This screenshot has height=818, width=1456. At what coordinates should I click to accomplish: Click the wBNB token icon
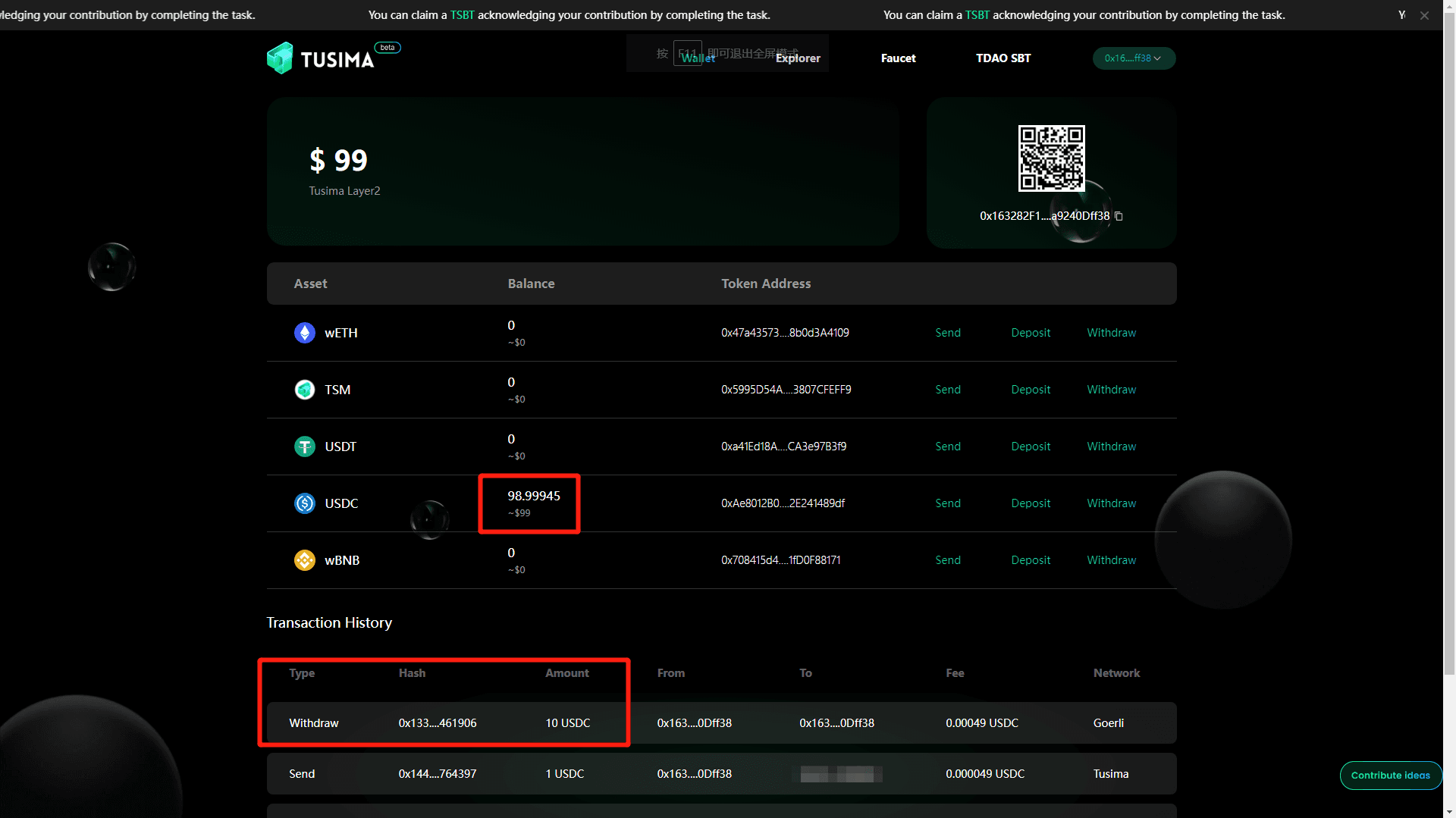pos(305,560)
